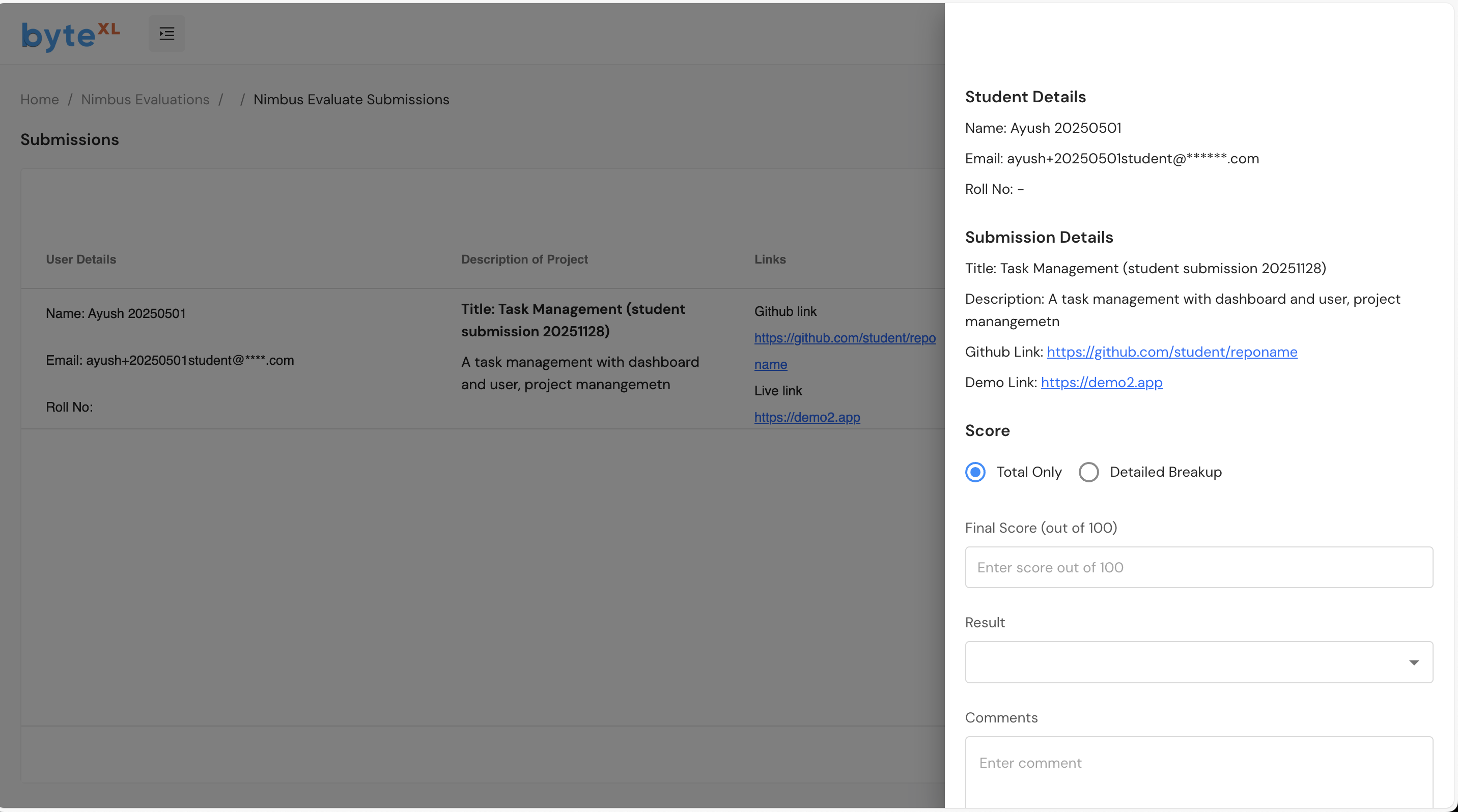
Task: Click the byteXL logo
Action: coord(70,35)
